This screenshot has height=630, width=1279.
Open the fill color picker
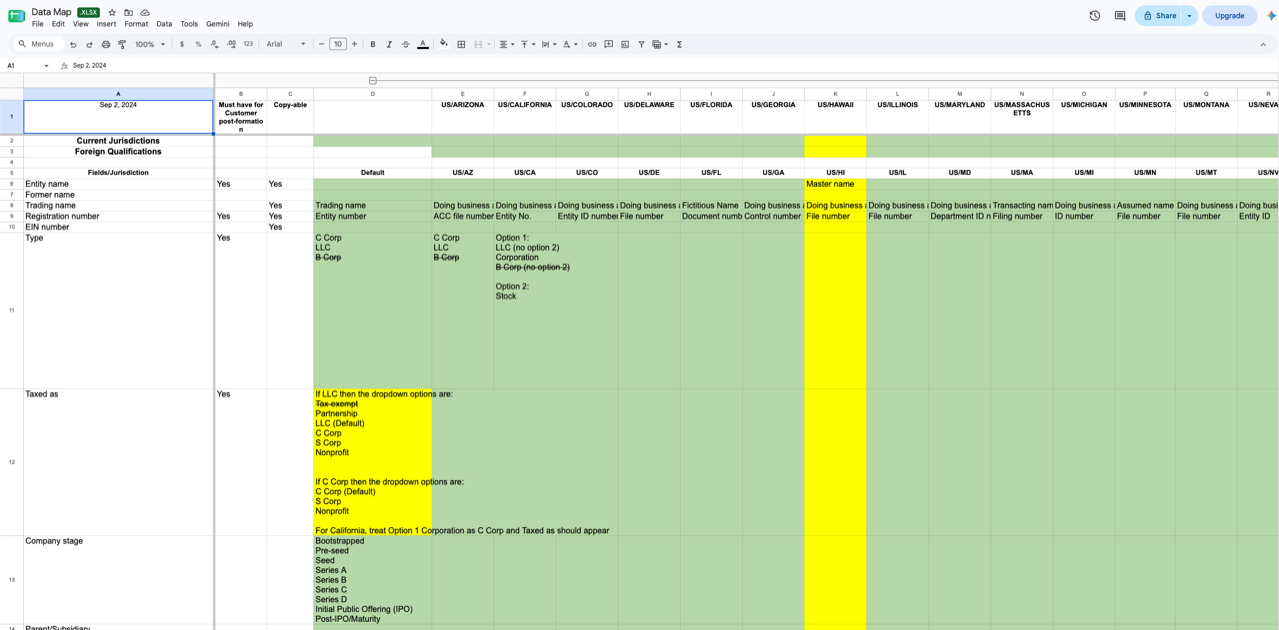444,44
